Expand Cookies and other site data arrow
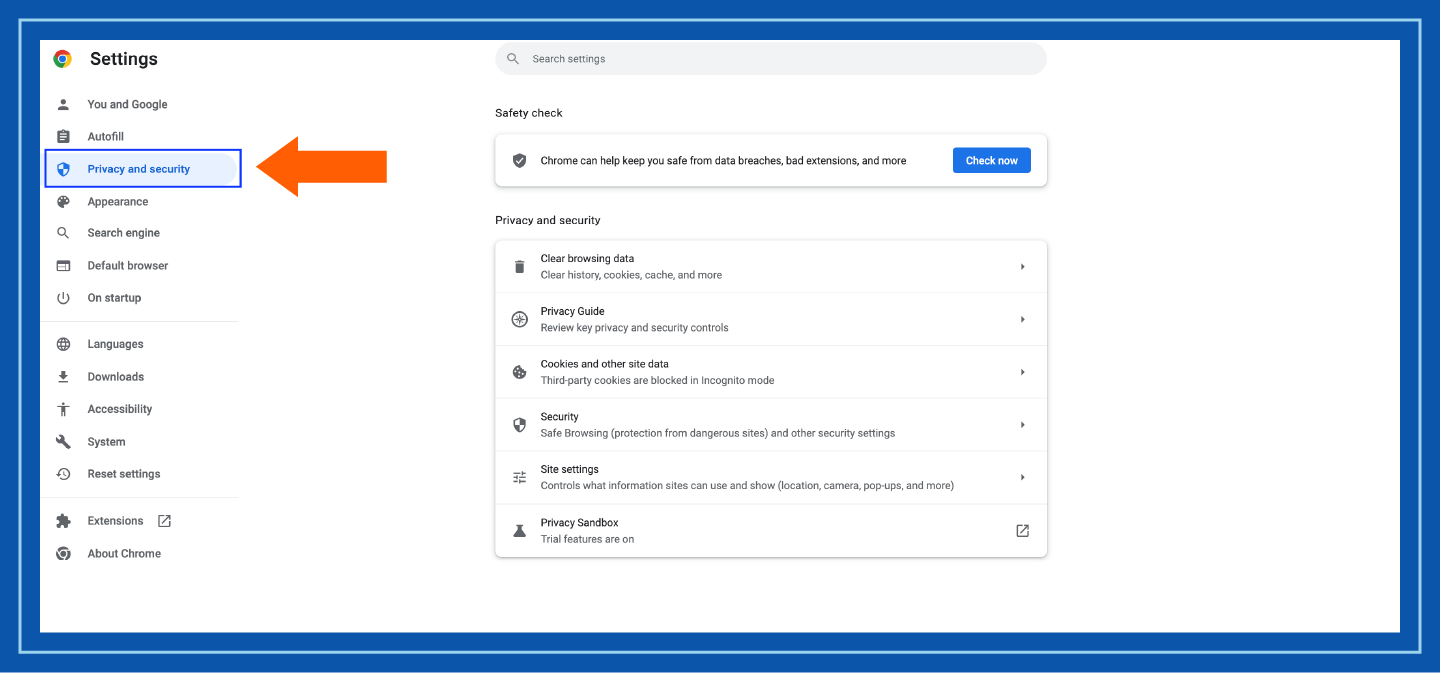 [x=1022, y=372]
